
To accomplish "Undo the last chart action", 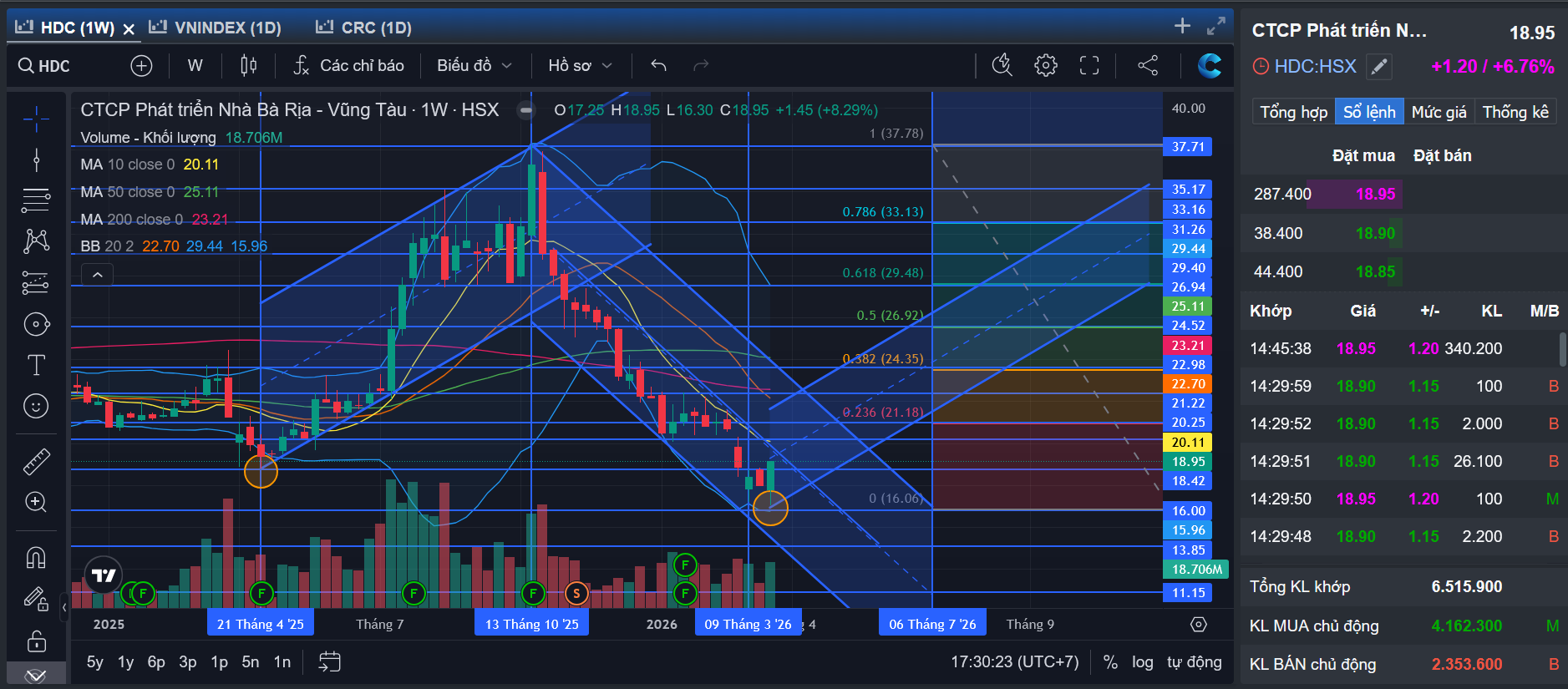I will click(658, 65).
